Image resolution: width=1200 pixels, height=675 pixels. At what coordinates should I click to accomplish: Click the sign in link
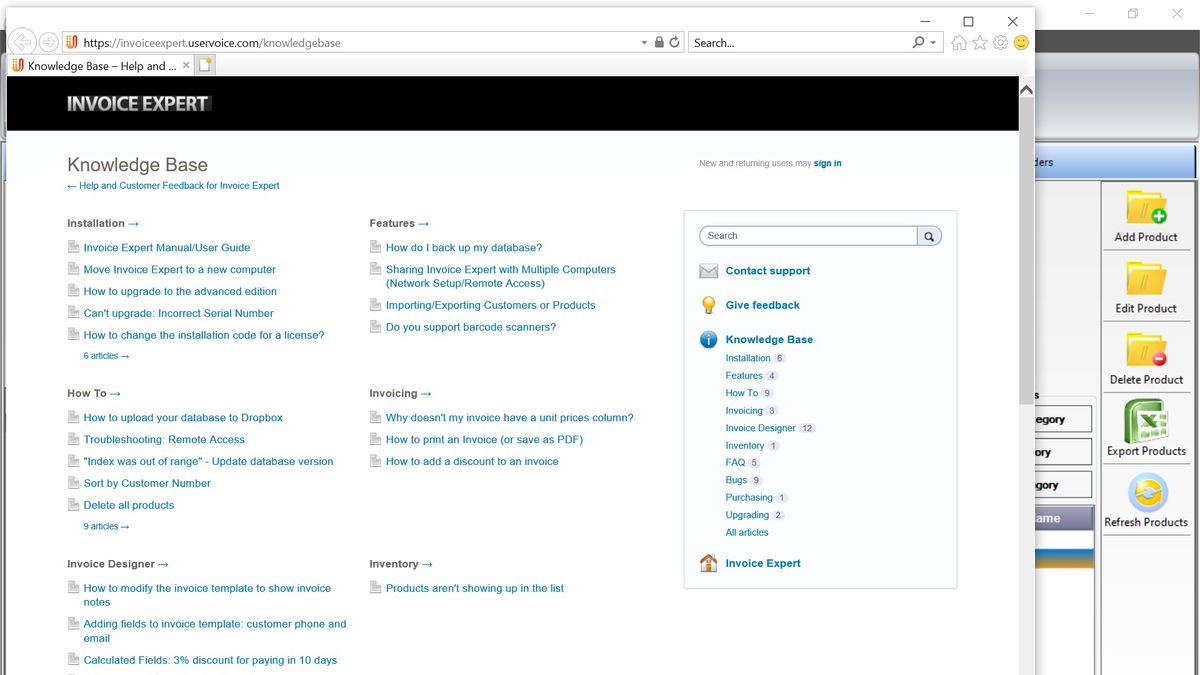828,162
